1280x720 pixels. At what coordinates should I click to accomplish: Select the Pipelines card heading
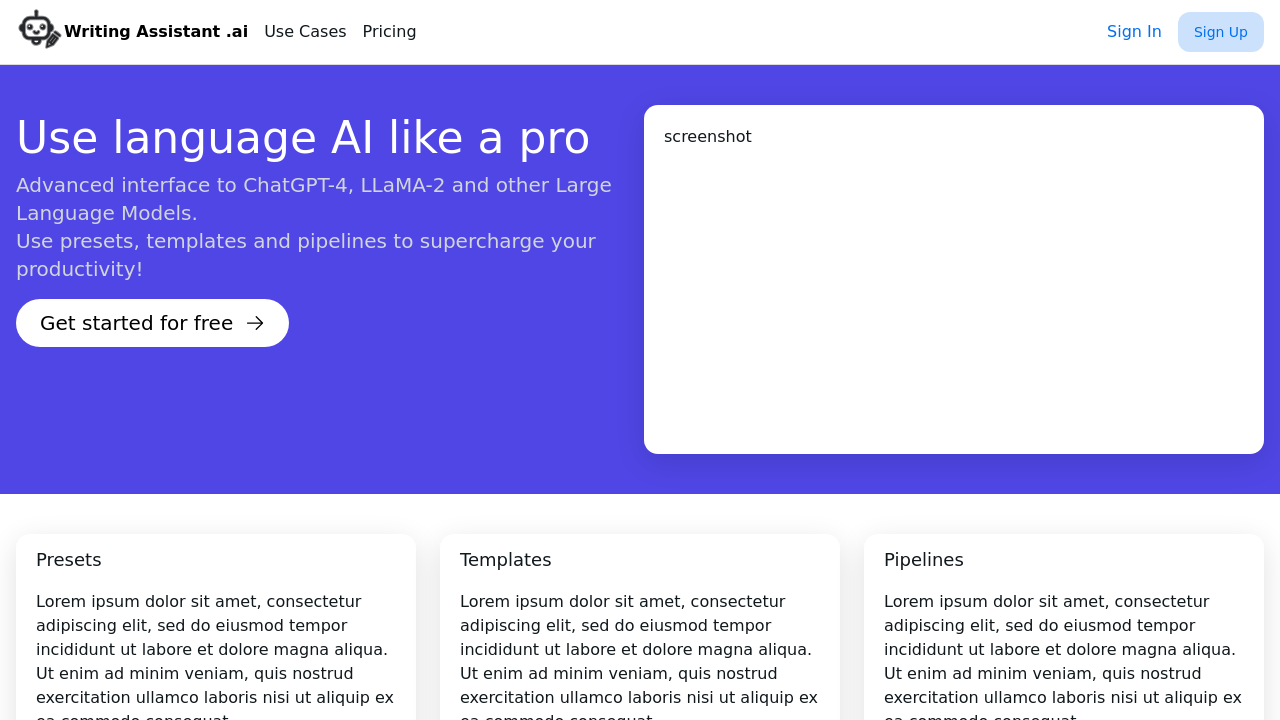tap(924, 560)
